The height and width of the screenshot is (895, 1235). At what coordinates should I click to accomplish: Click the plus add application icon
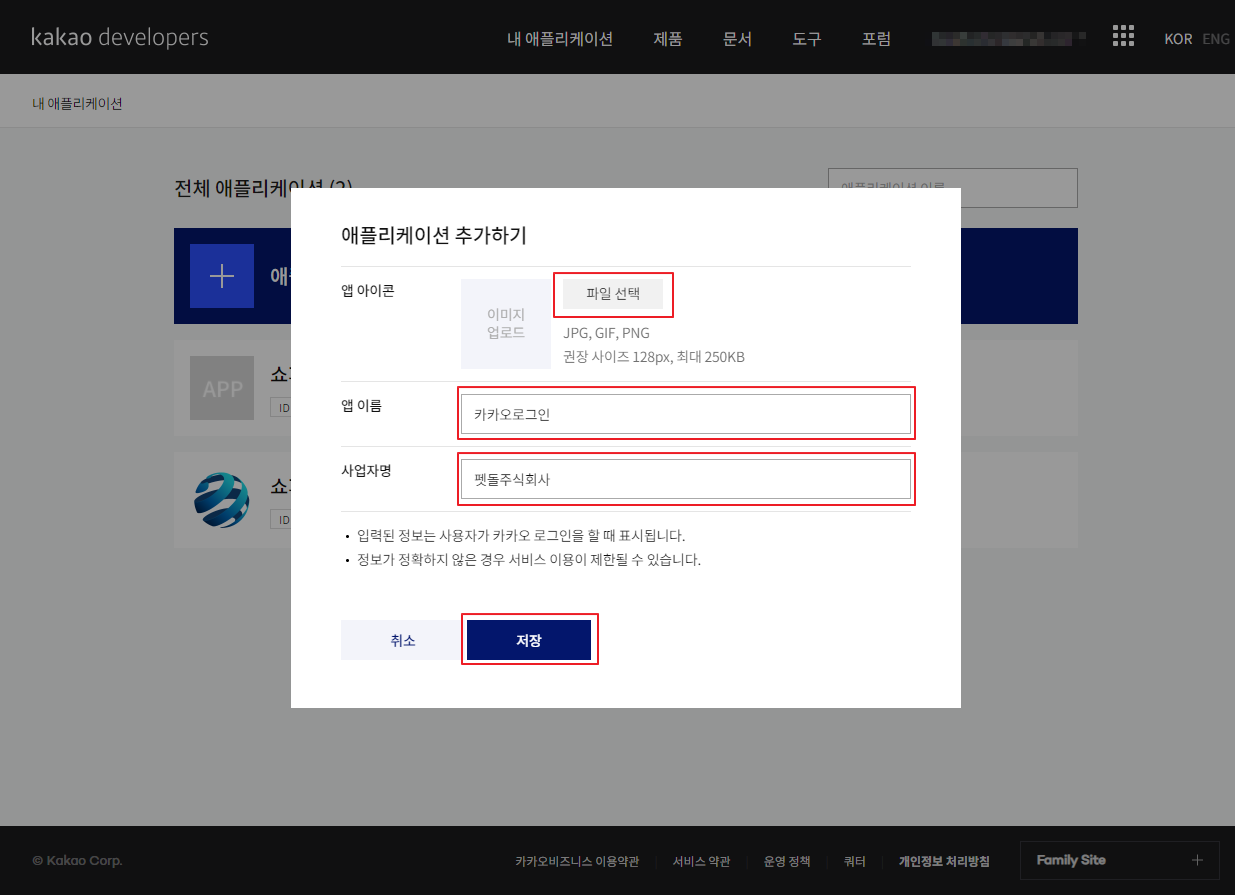click(x=222, y=276)
